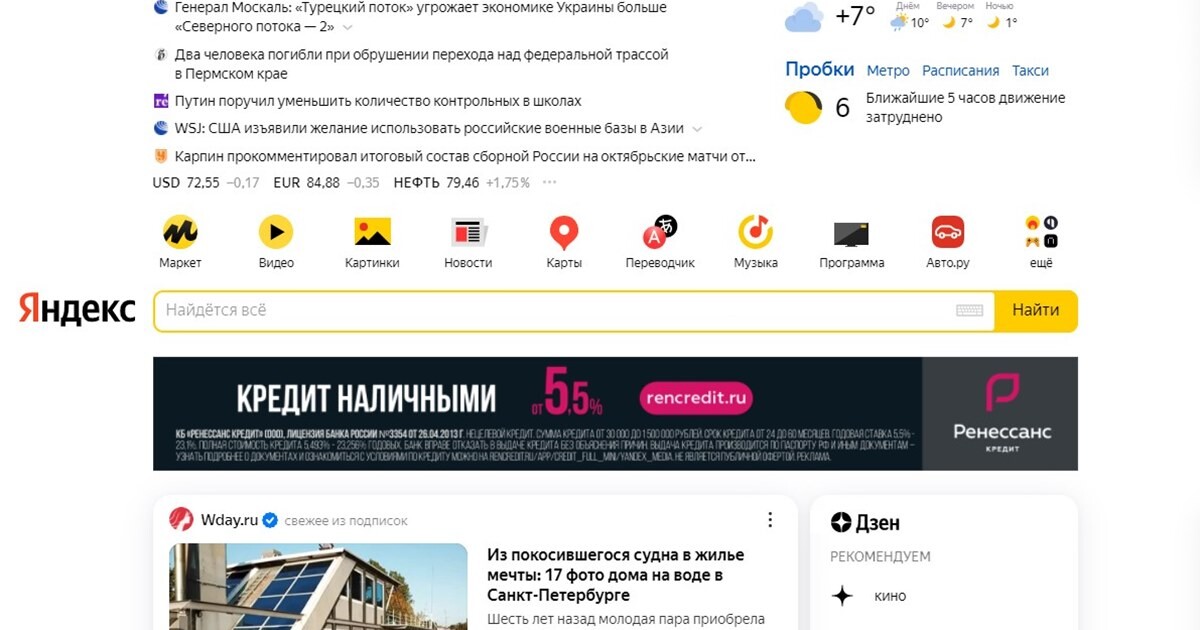Open the Картинки service icon
Image resolution: width=1200 pixels, height=630 pixels.
coord(372,233)
